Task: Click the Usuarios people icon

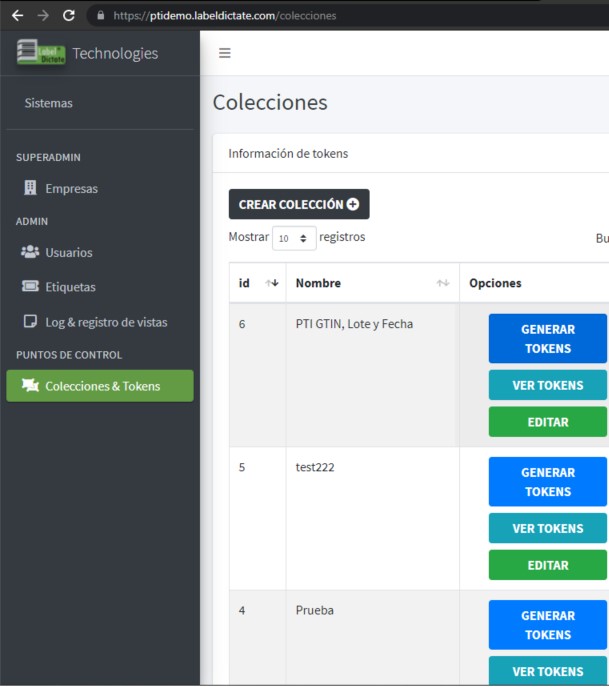Action: [30, 252]
